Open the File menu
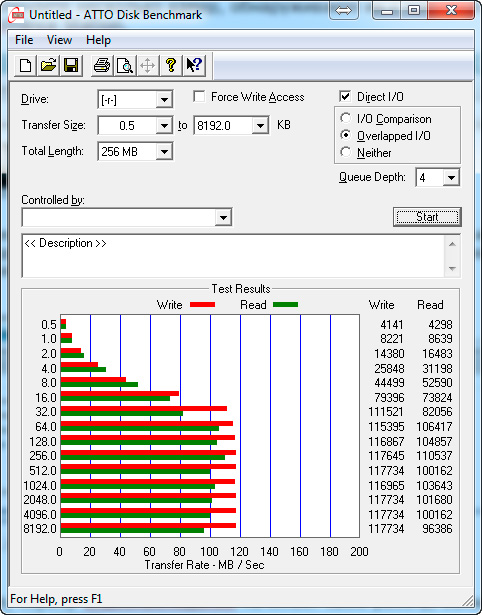 point(24,40)
